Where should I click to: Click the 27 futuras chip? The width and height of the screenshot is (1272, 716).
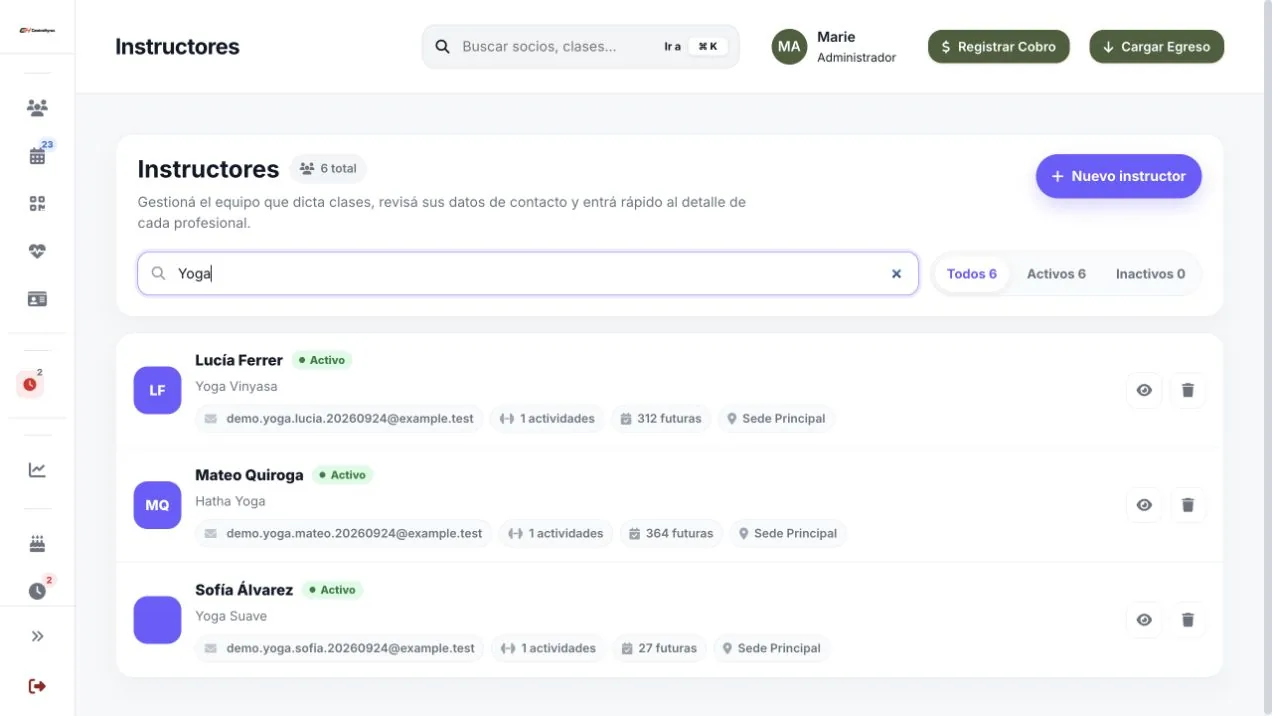(x=659, y=649)
